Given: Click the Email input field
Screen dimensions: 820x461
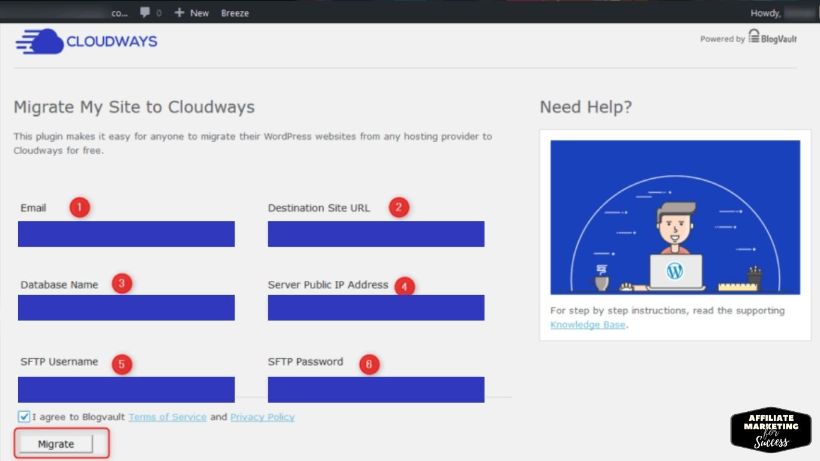Looking at the screenshot, I should click(126, 234).
